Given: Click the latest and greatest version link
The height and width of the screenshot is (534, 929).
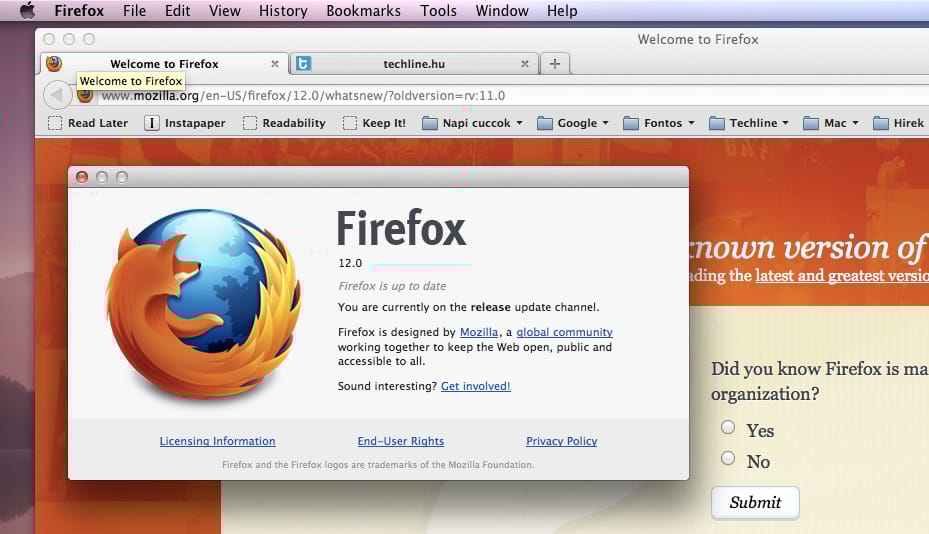Looking at the screenshot, I should click(x=842, y=276).
